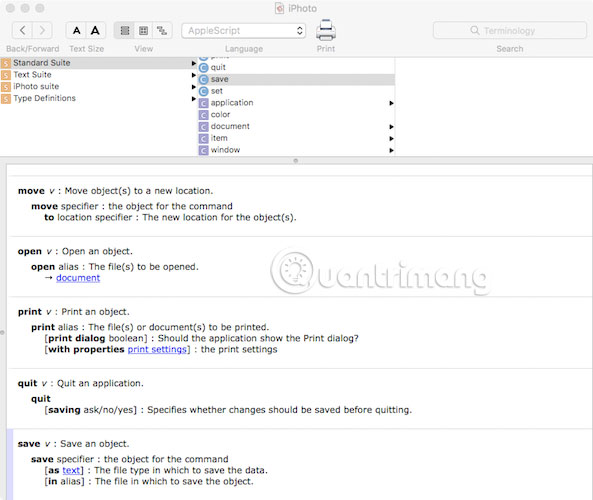Screen dimensions: 593x500
Task: Switch to column browser view mode
Action: pyautogui.click(x=143, y=30)
